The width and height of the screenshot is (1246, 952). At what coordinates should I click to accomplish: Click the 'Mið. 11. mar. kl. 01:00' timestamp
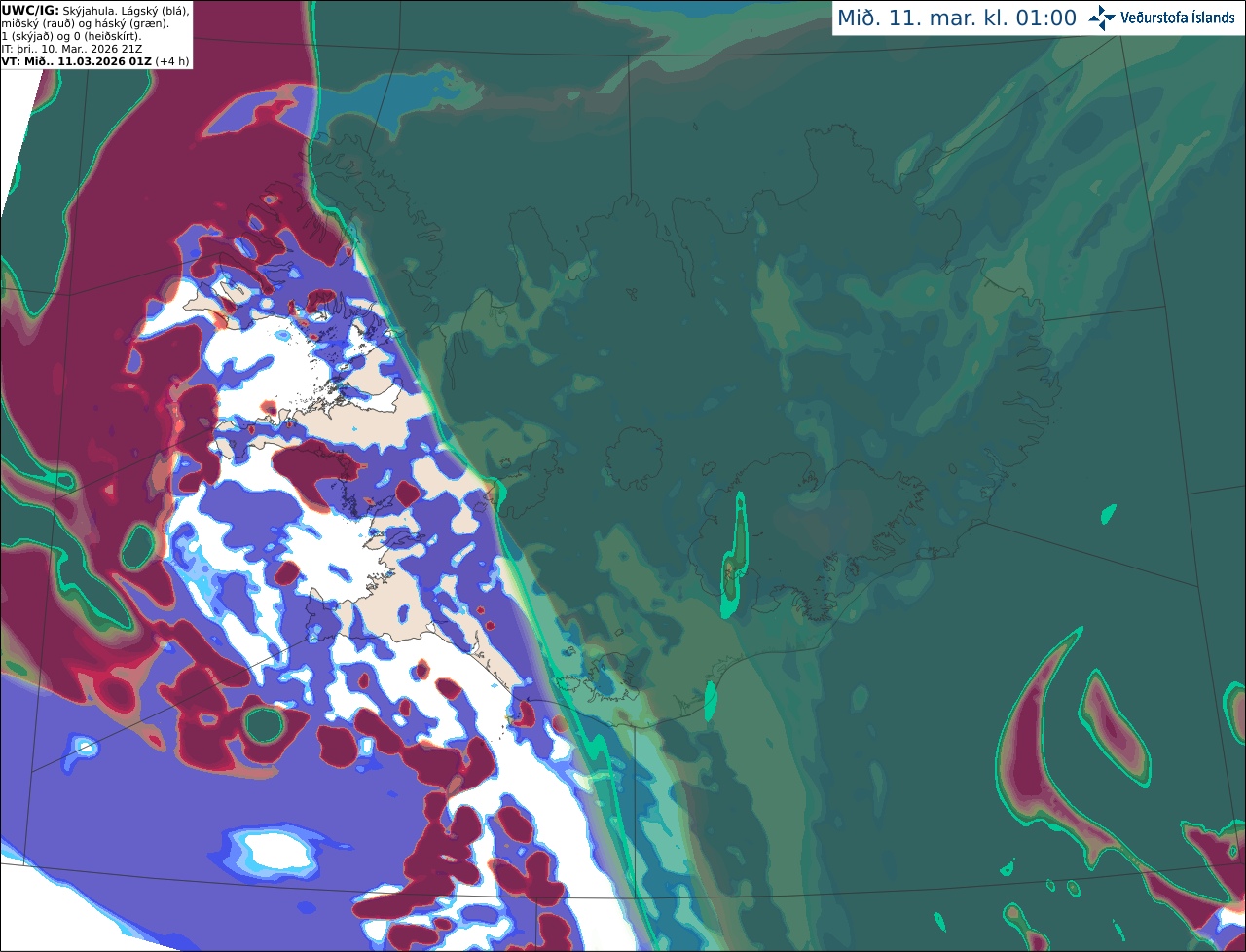pos(957,18)
